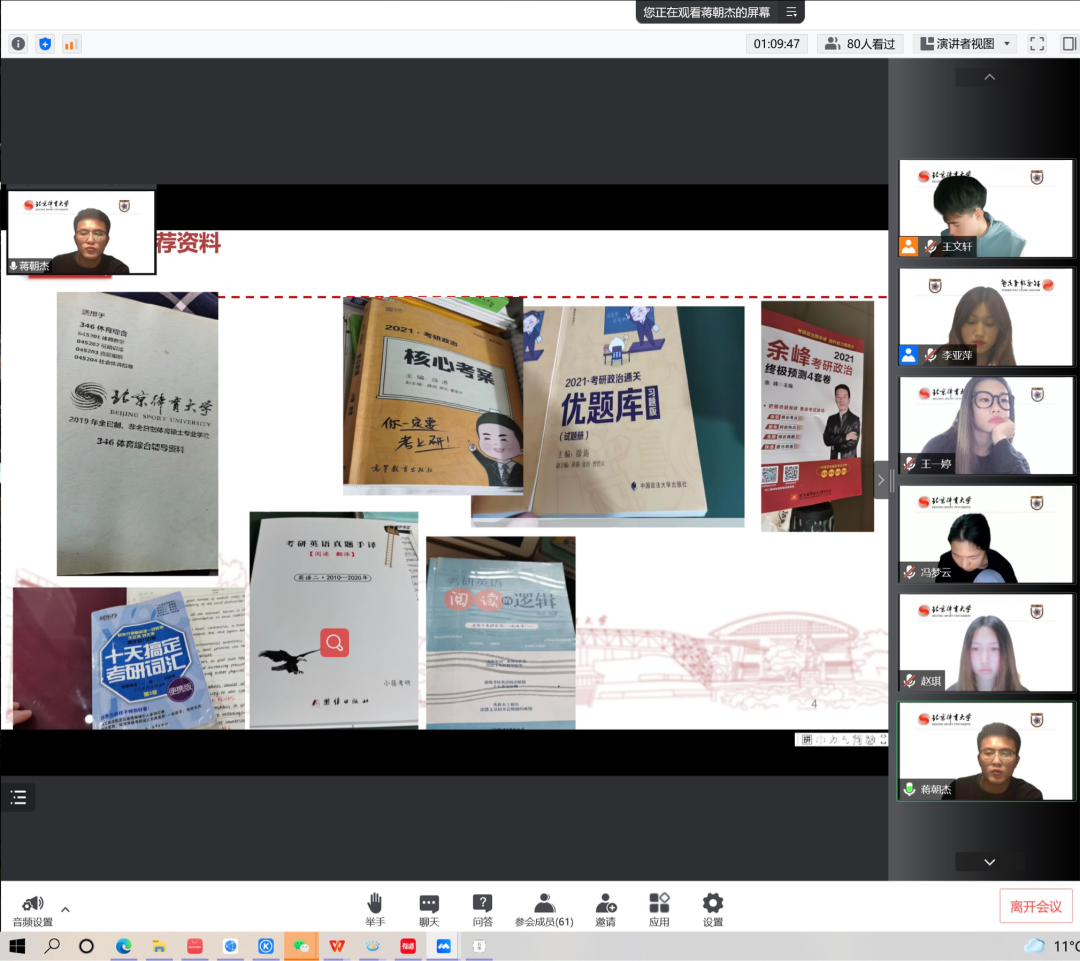Select 王文轩 video thumbnail
This screenshot has width=1080, height=961.
[x=986, y=208]
